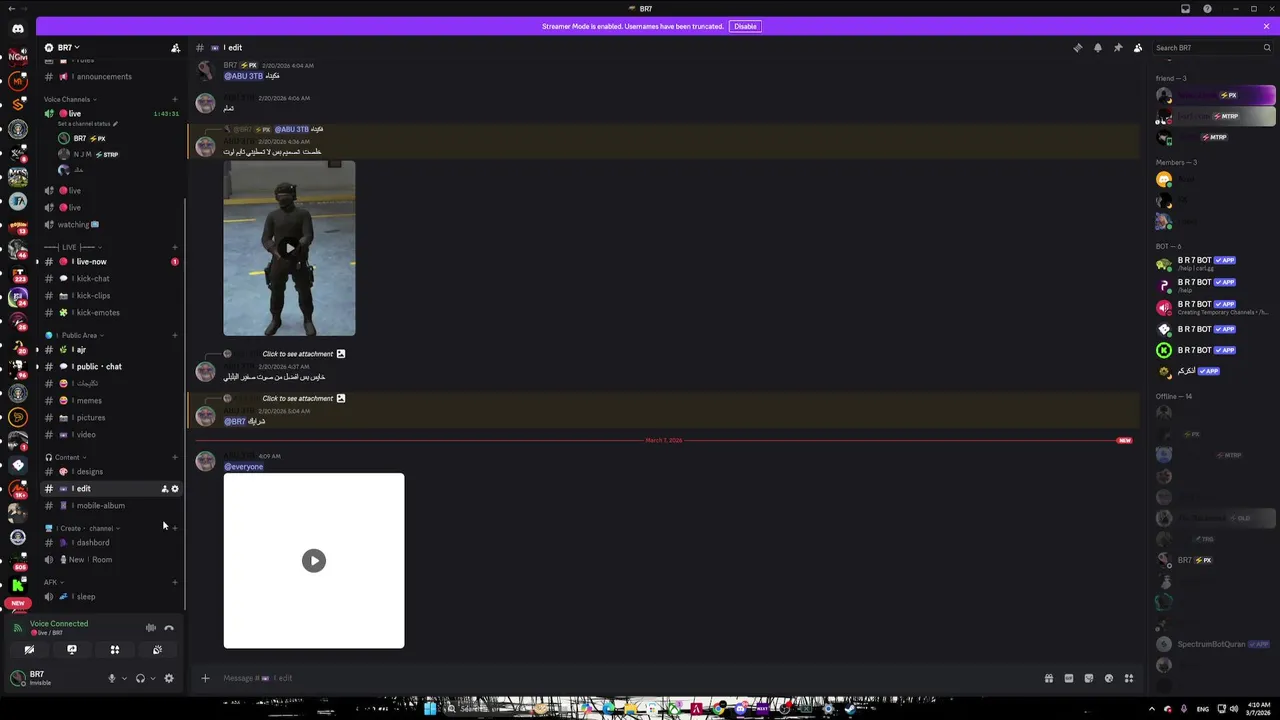Open the sticker picker
This screenshot has height=720, width=1280.
[x=1089, y=678]
